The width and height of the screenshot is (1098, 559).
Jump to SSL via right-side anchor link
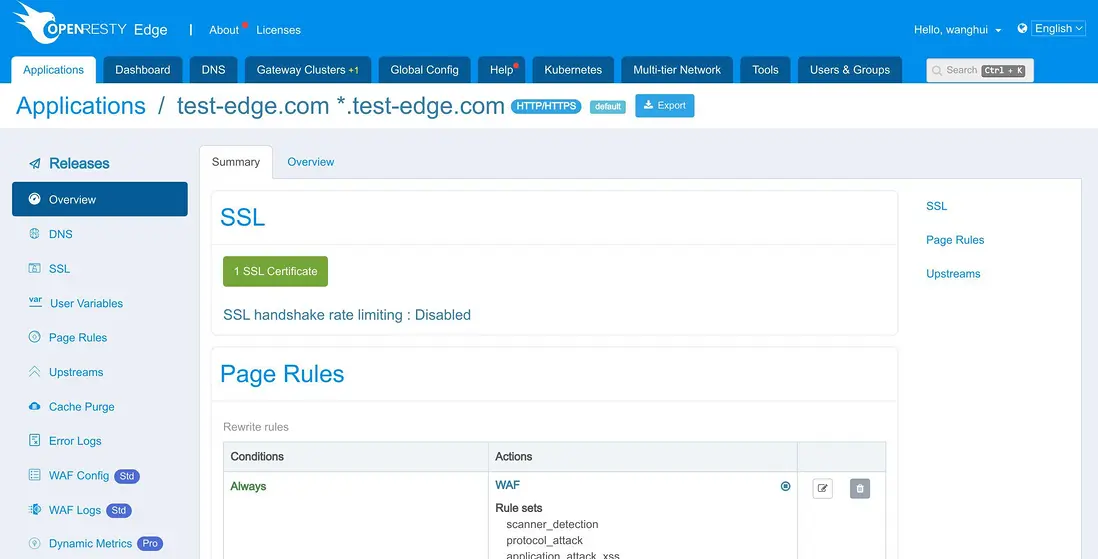[x=936, y=206]
